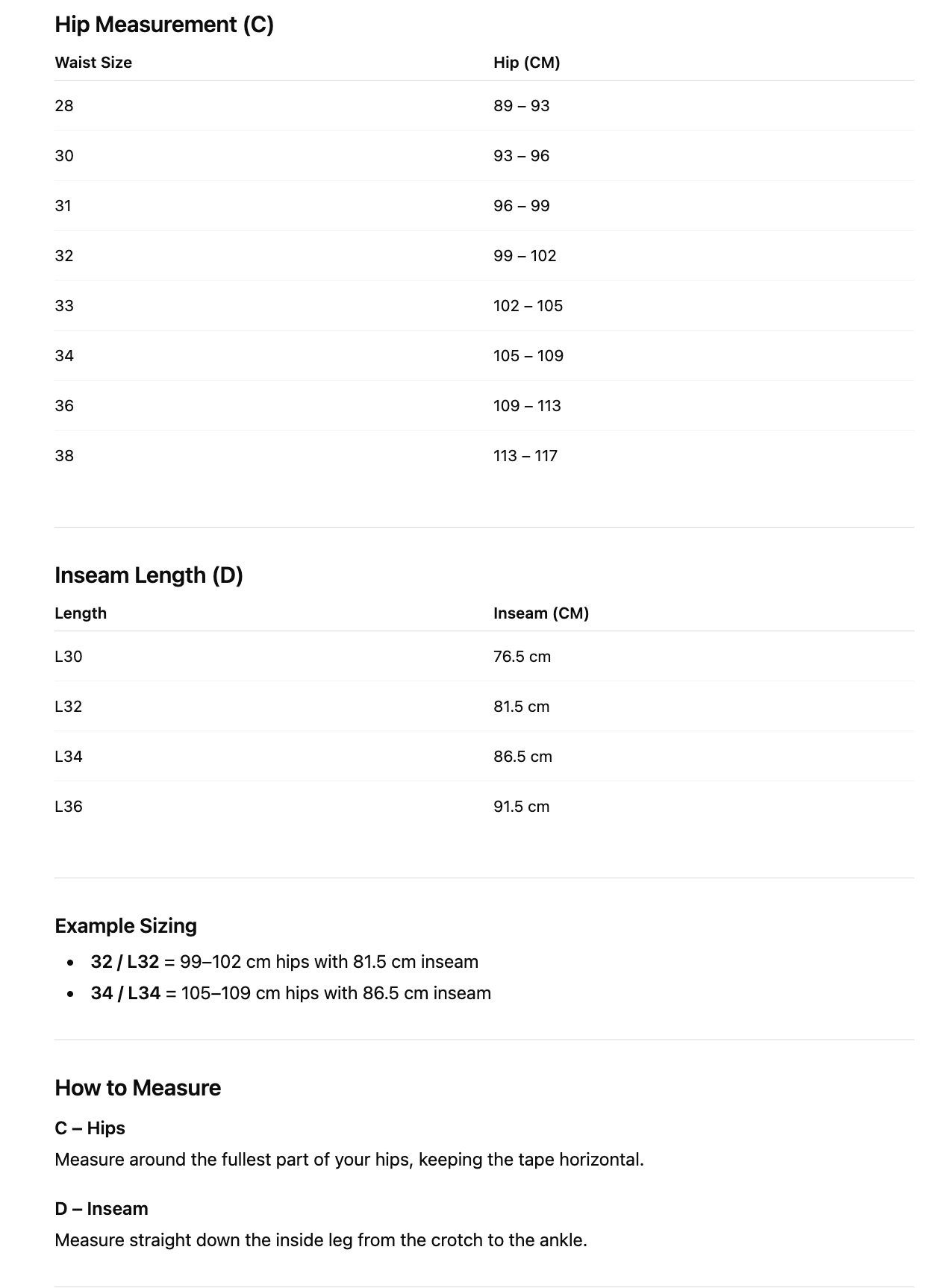Click the bold 34 / L34 example
This screenshot has width=930, height=1288.
[125, 993]
